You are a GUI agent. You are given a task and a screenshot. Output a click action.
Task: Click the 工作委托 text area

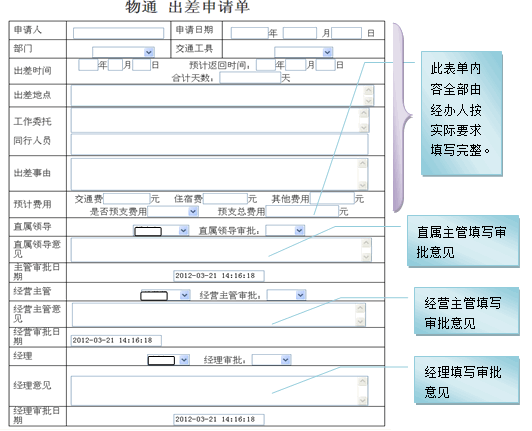(220, 120)
